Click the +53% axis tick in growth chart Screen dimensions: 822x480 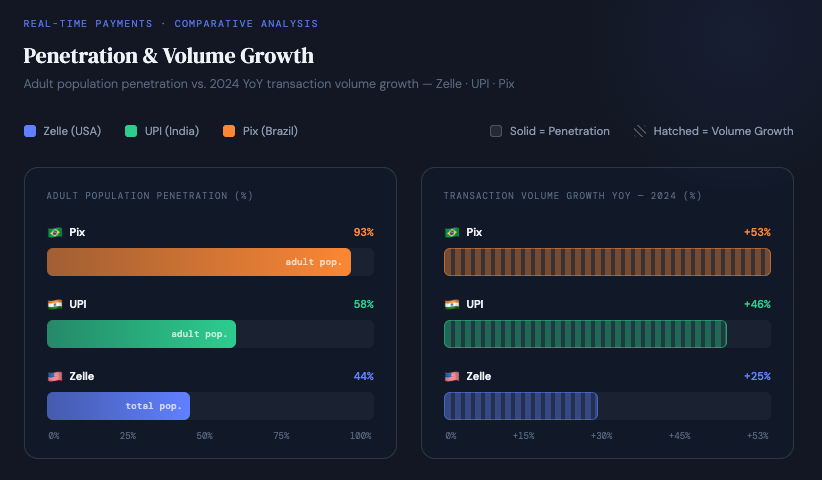(758, 436)
